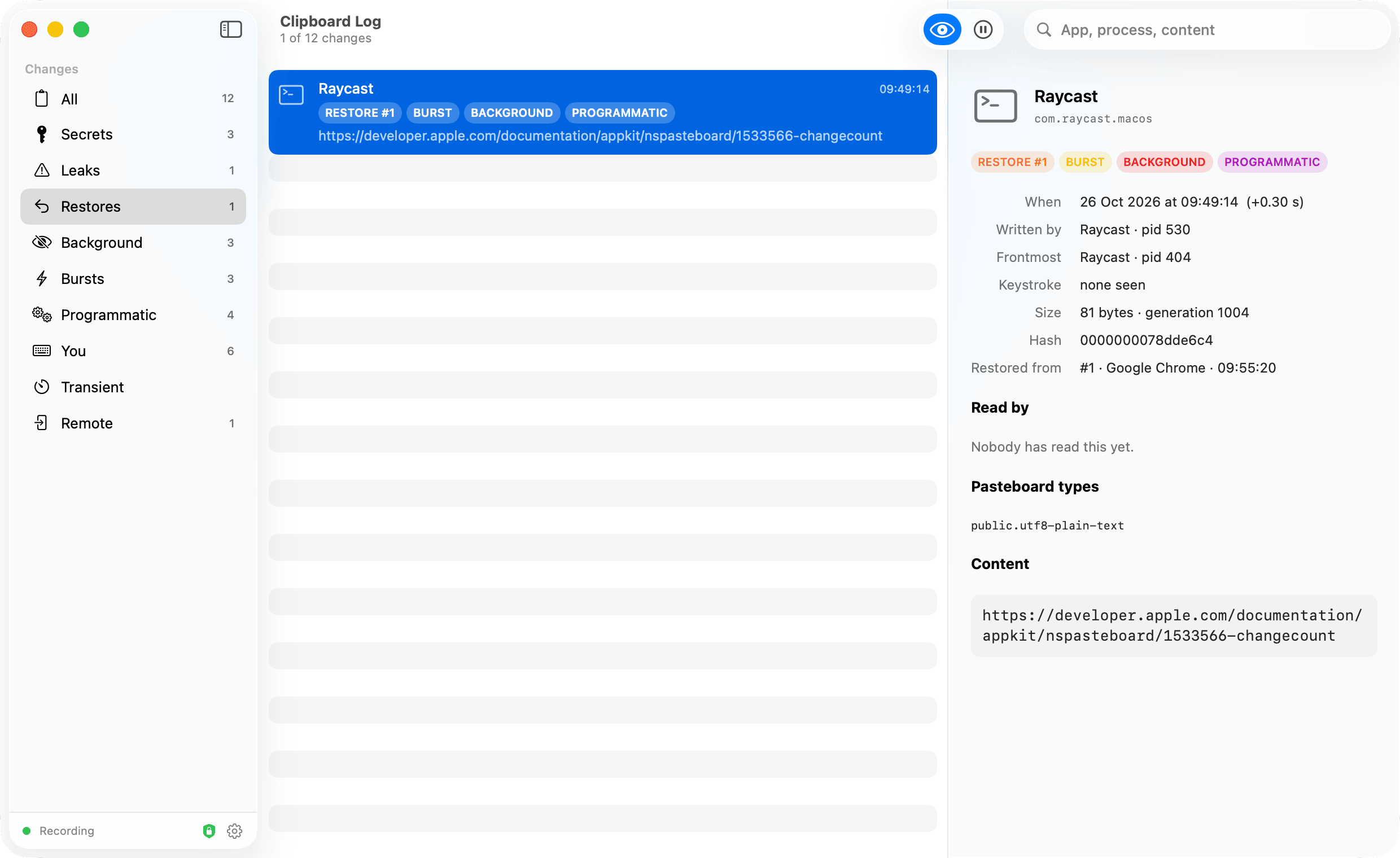
Task: Toggle the sidebar panel icon
Action: tap(231, 29)
